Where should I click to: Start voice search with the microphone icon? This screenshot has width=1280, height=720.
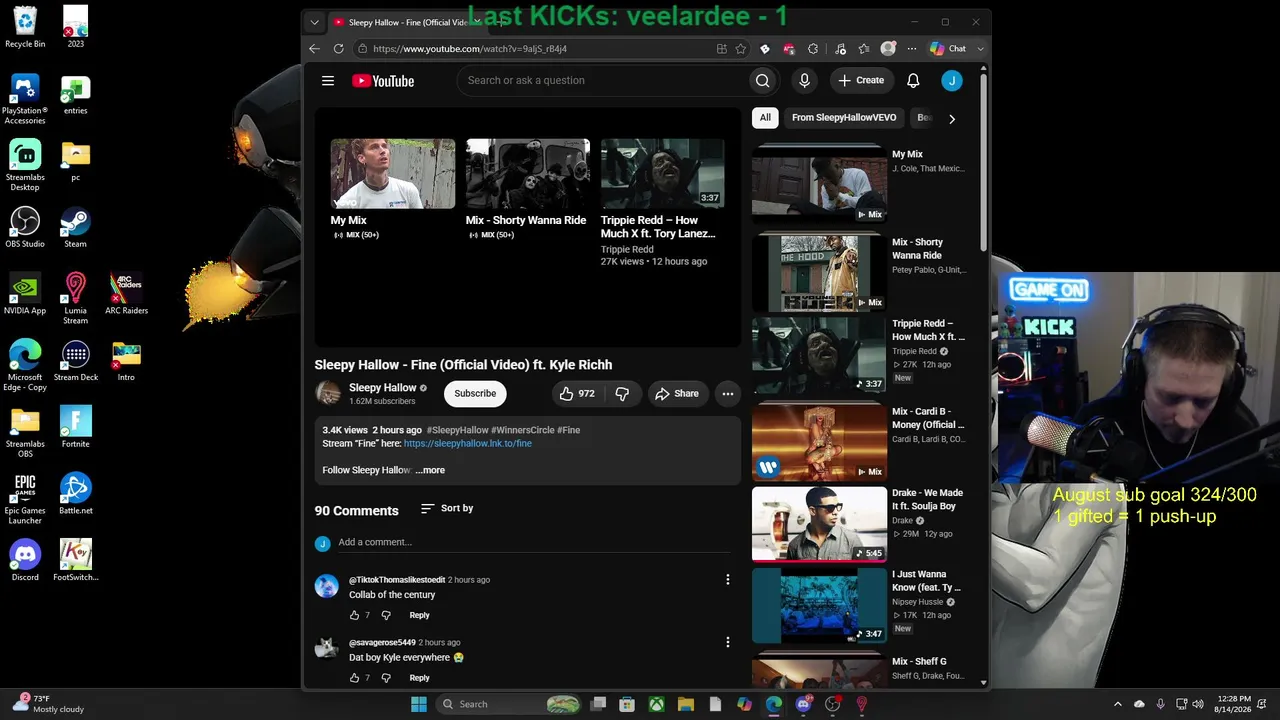(x=804, y=81)
